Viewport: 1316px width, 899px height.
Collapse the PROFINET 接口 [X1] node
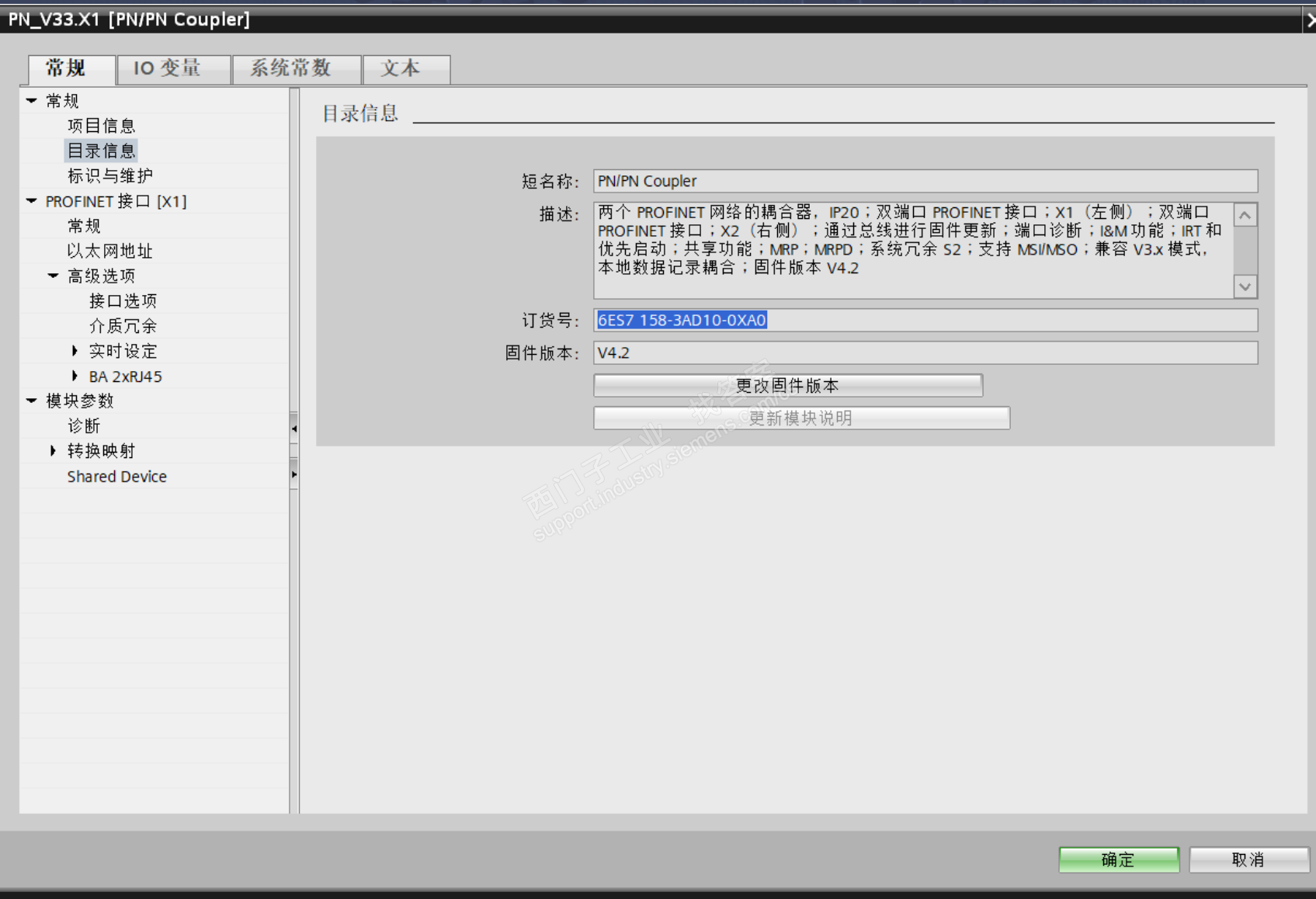click(32, 201)
